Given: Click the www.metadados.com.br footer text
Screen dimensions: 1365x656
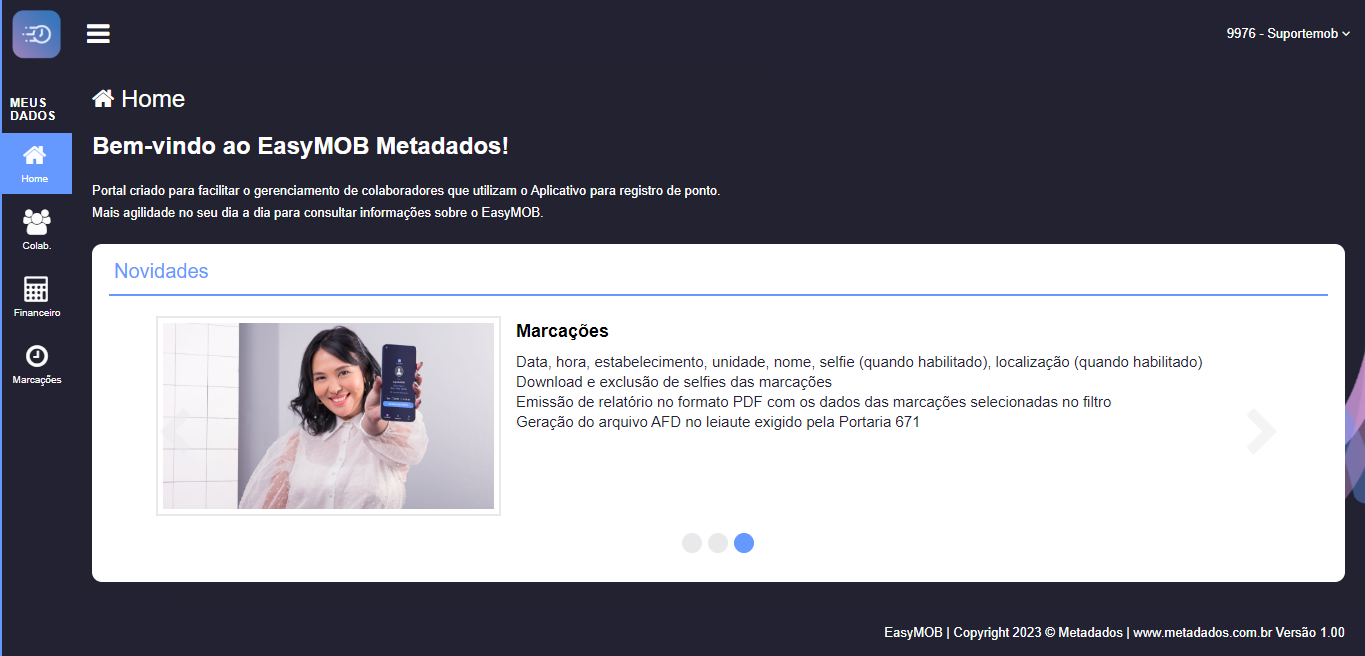Looking at the screenshot, I should (x=1202, y=633).
